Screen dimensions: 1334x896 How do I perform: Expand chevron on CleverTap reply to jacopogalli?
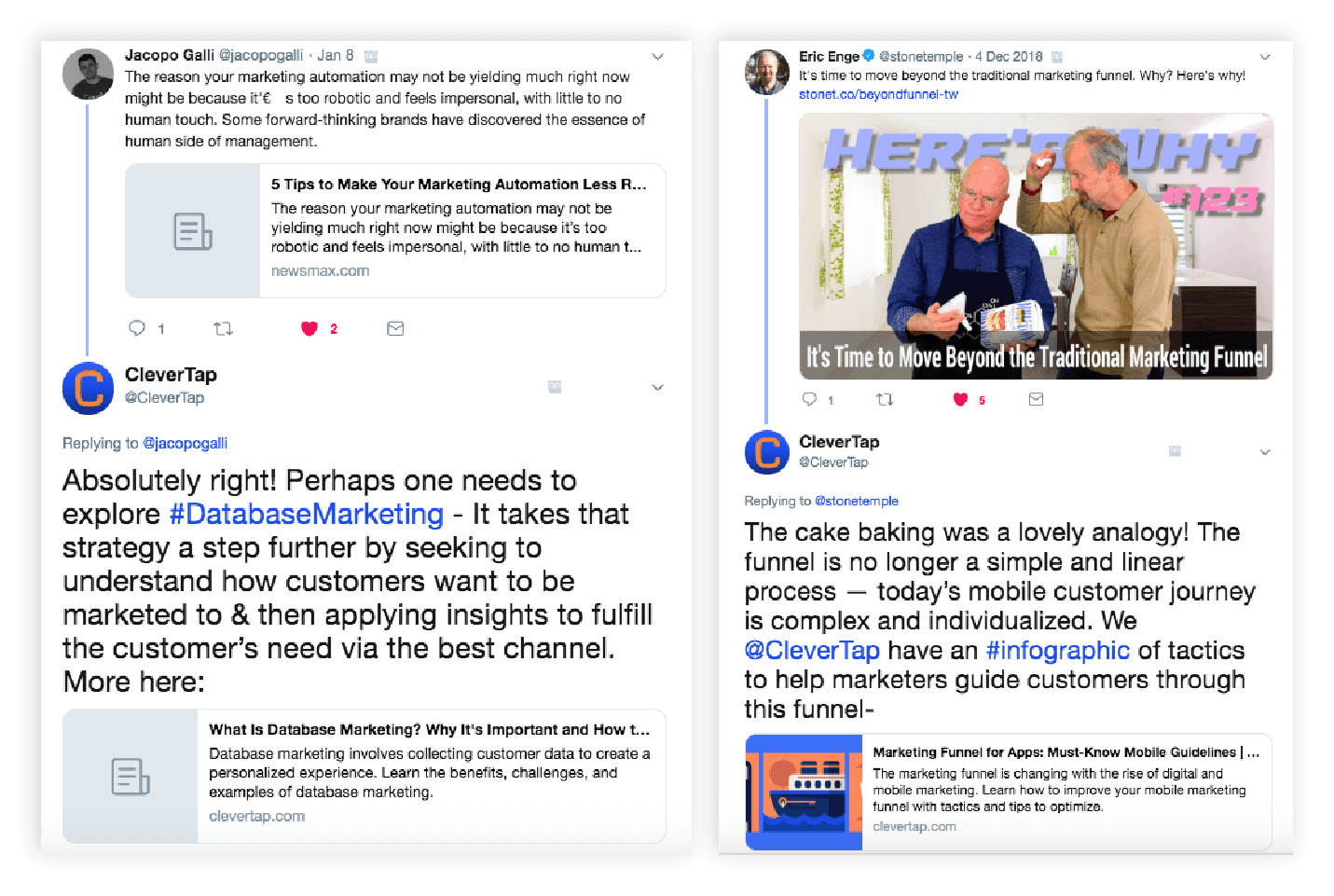657,388
